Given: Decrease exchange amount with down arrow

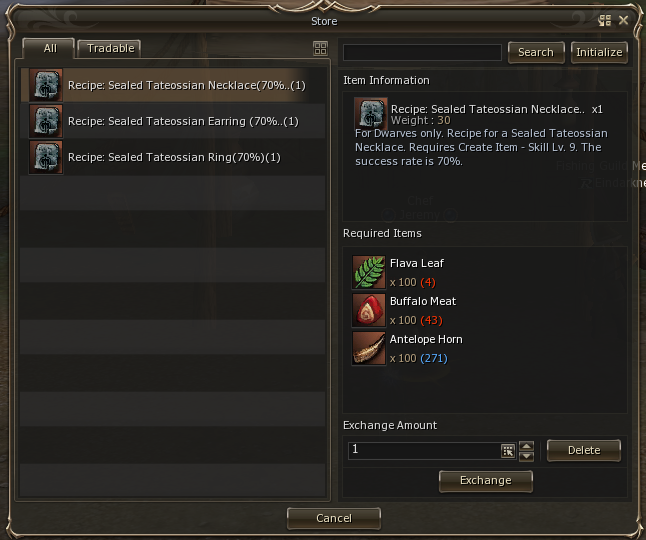Looking at the screenshot, I should coord(527,456).
